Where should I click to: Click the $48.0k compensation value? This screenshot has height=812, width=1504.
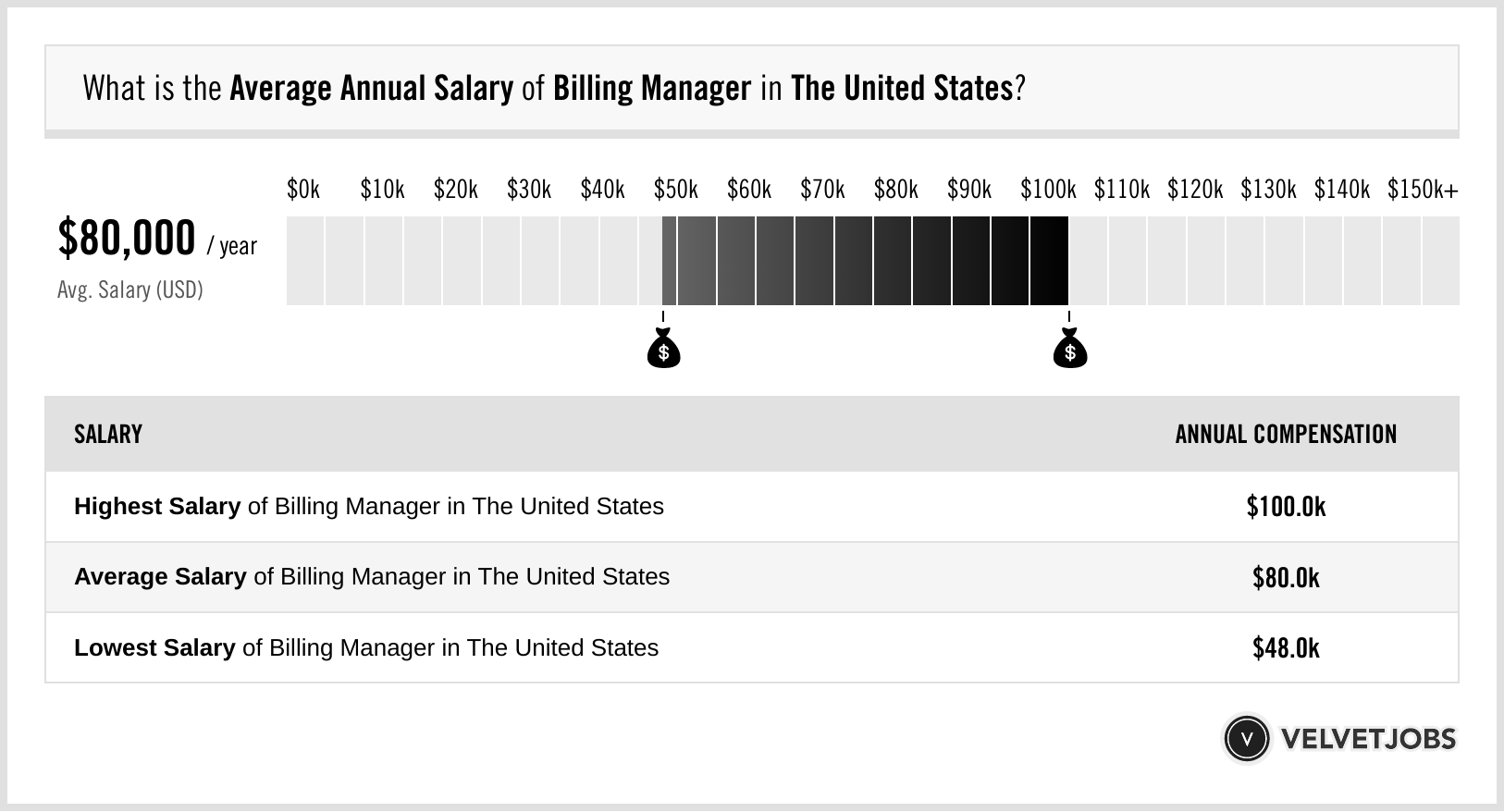(x=1286, y=647)
